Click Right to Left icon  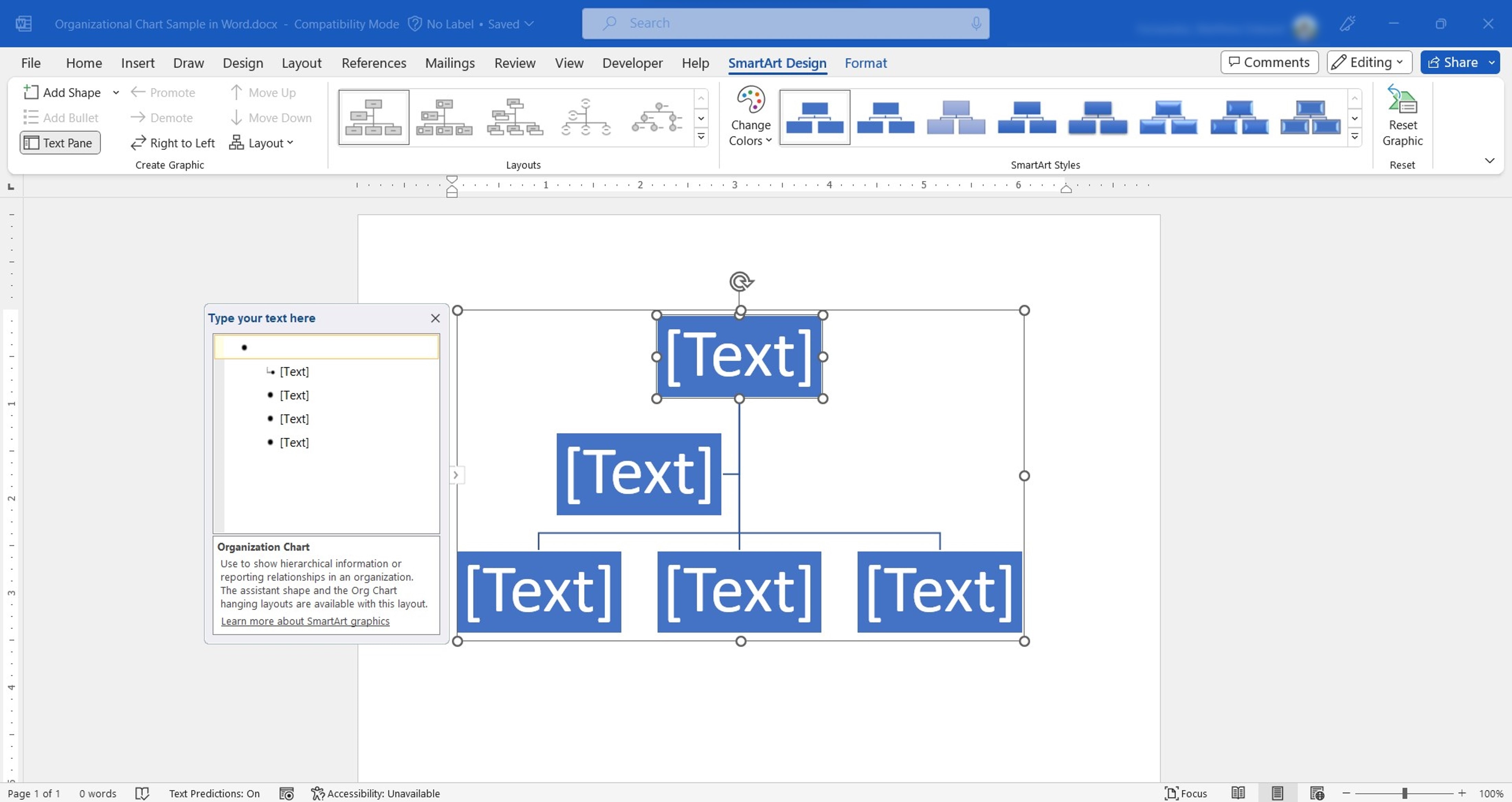coord(138,143)
